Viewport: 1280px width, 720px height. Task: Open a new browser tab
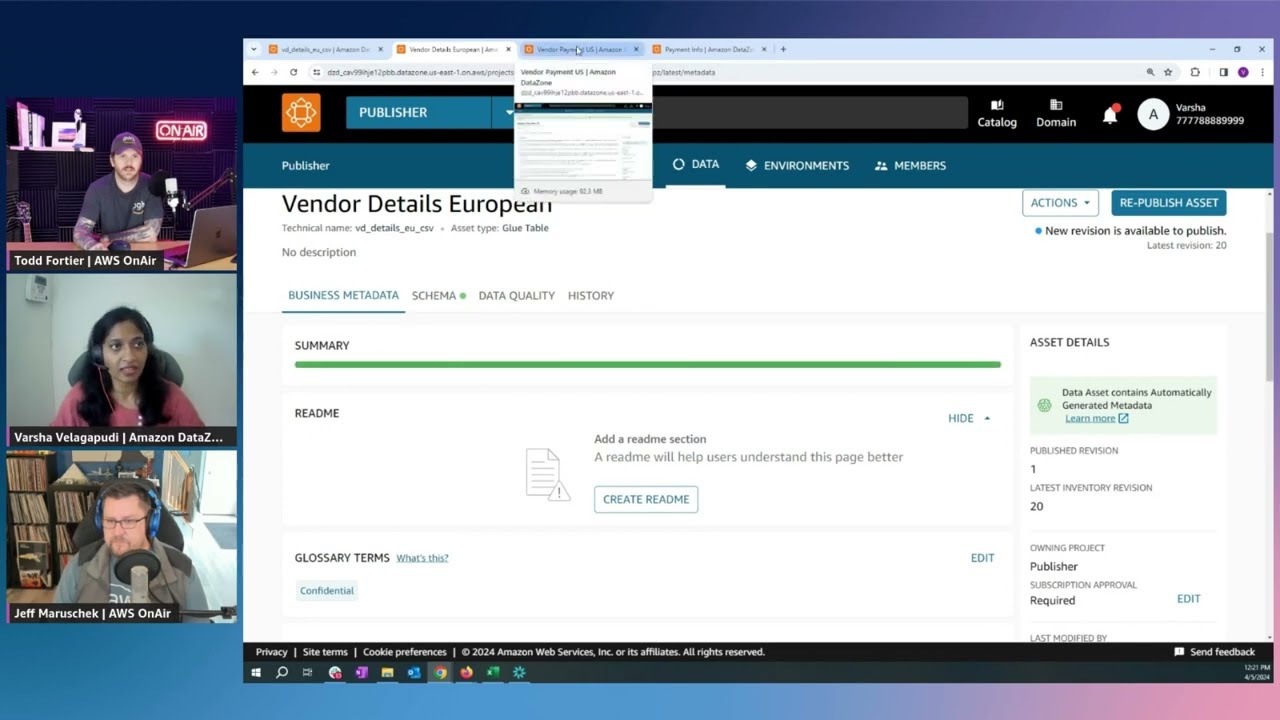783,49
